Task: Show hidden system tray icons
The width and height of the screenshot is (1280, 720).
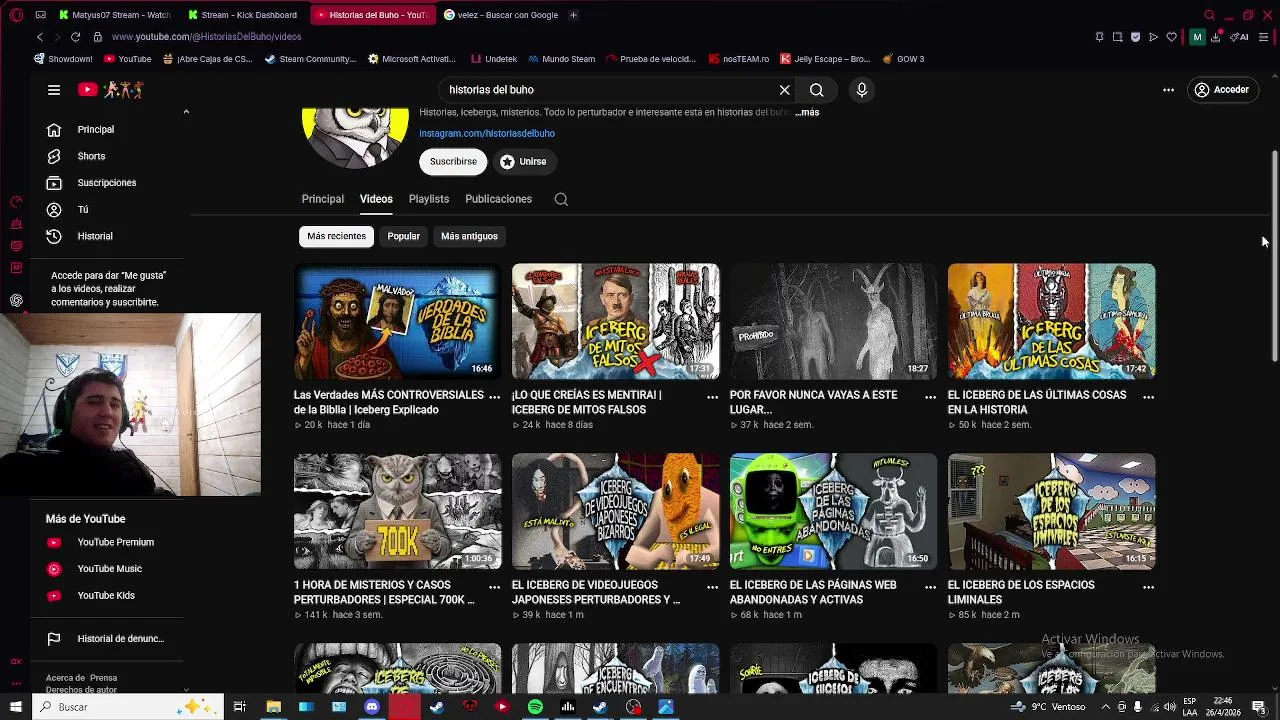Action: [x=1105, y=707]
